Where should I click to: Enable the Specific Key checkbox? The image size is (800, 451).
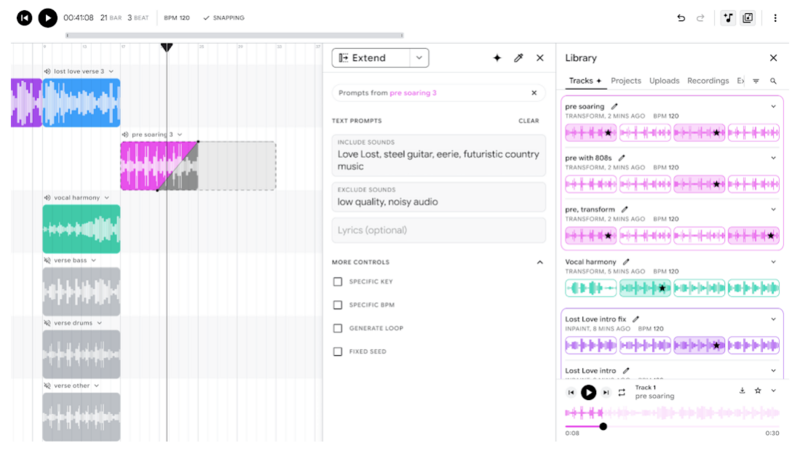(x=338, y=282)
